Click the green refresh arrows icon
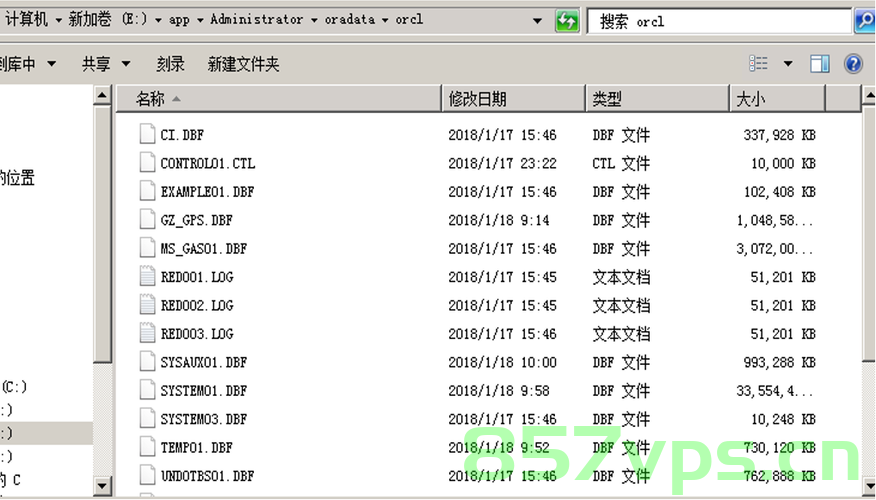 (x=567, y=21)
